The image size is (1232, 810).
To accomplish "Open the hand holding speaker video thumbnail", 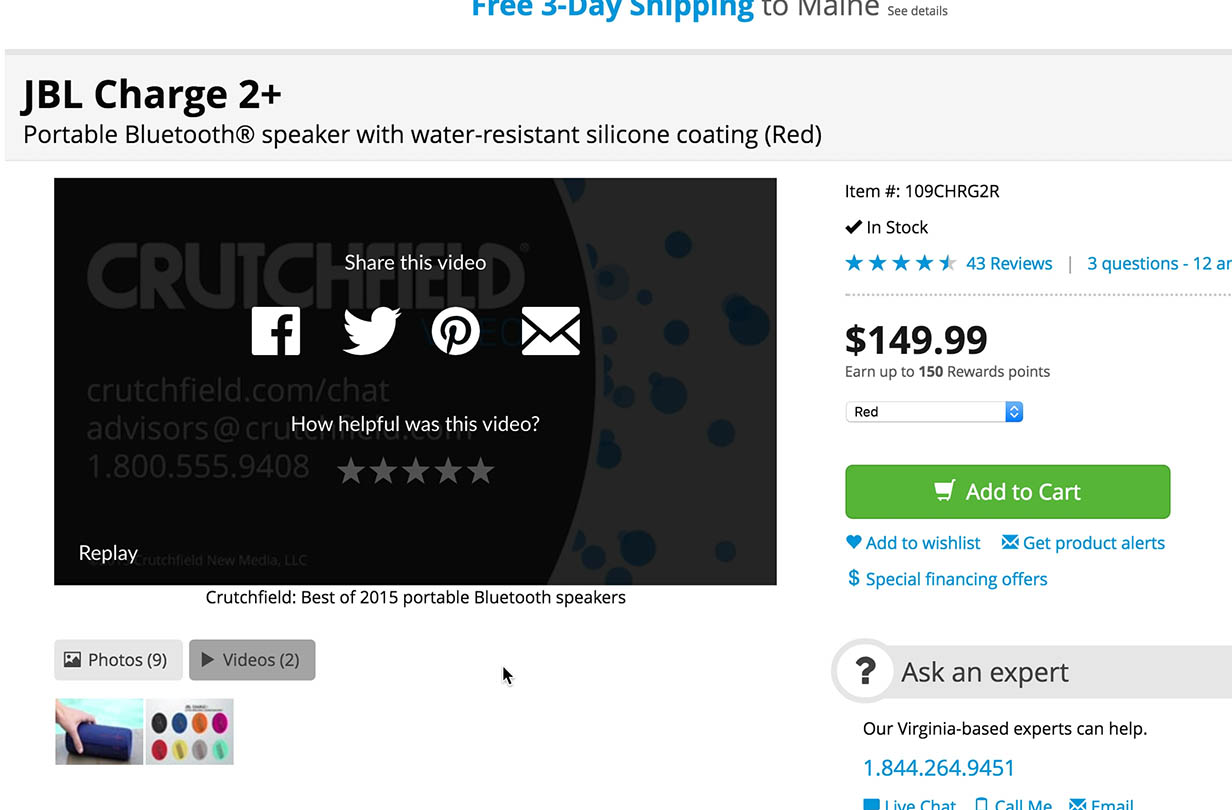I will (x=99, y=732).
